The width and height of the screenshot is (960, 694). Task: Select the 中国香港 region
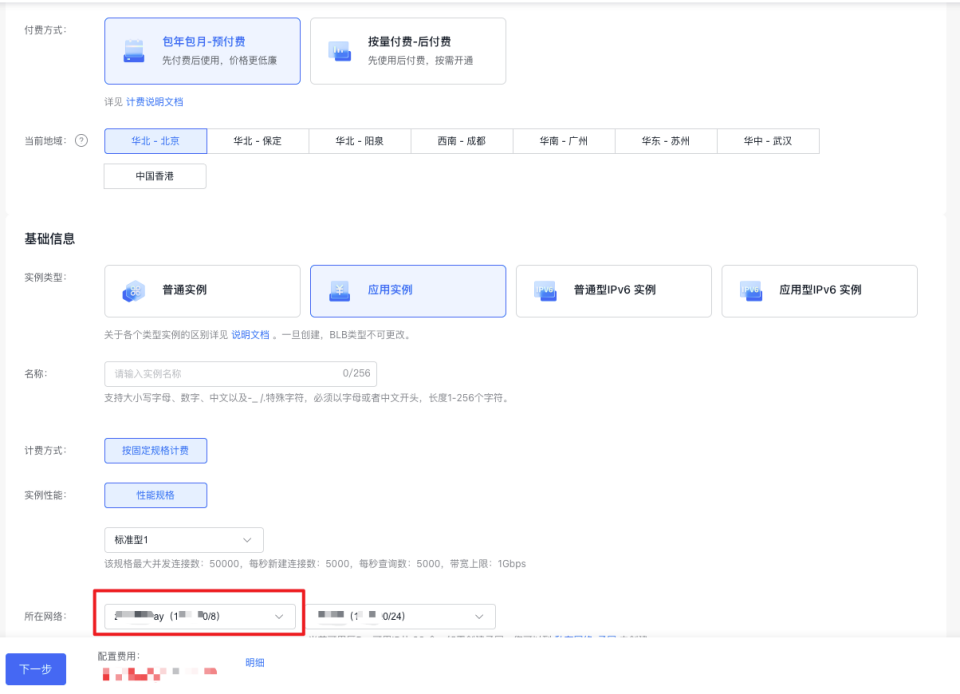coord(155,177)
